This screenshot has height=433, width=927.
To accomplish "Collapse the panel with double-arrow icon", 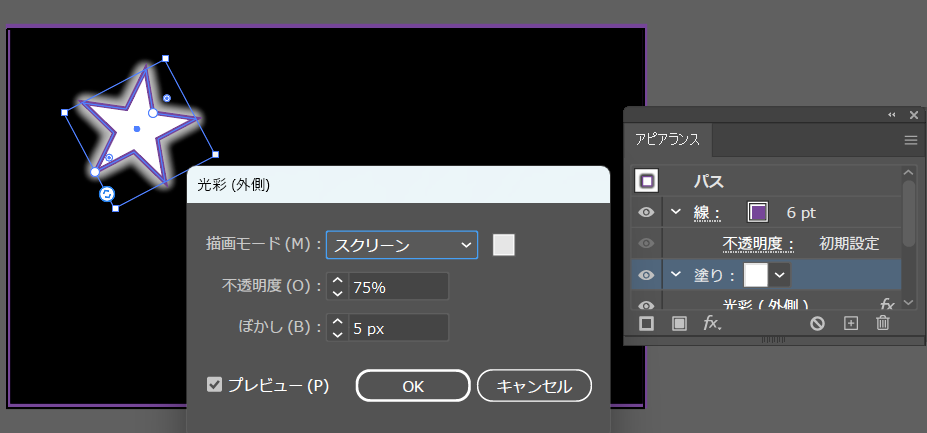I will coord(892,115).
